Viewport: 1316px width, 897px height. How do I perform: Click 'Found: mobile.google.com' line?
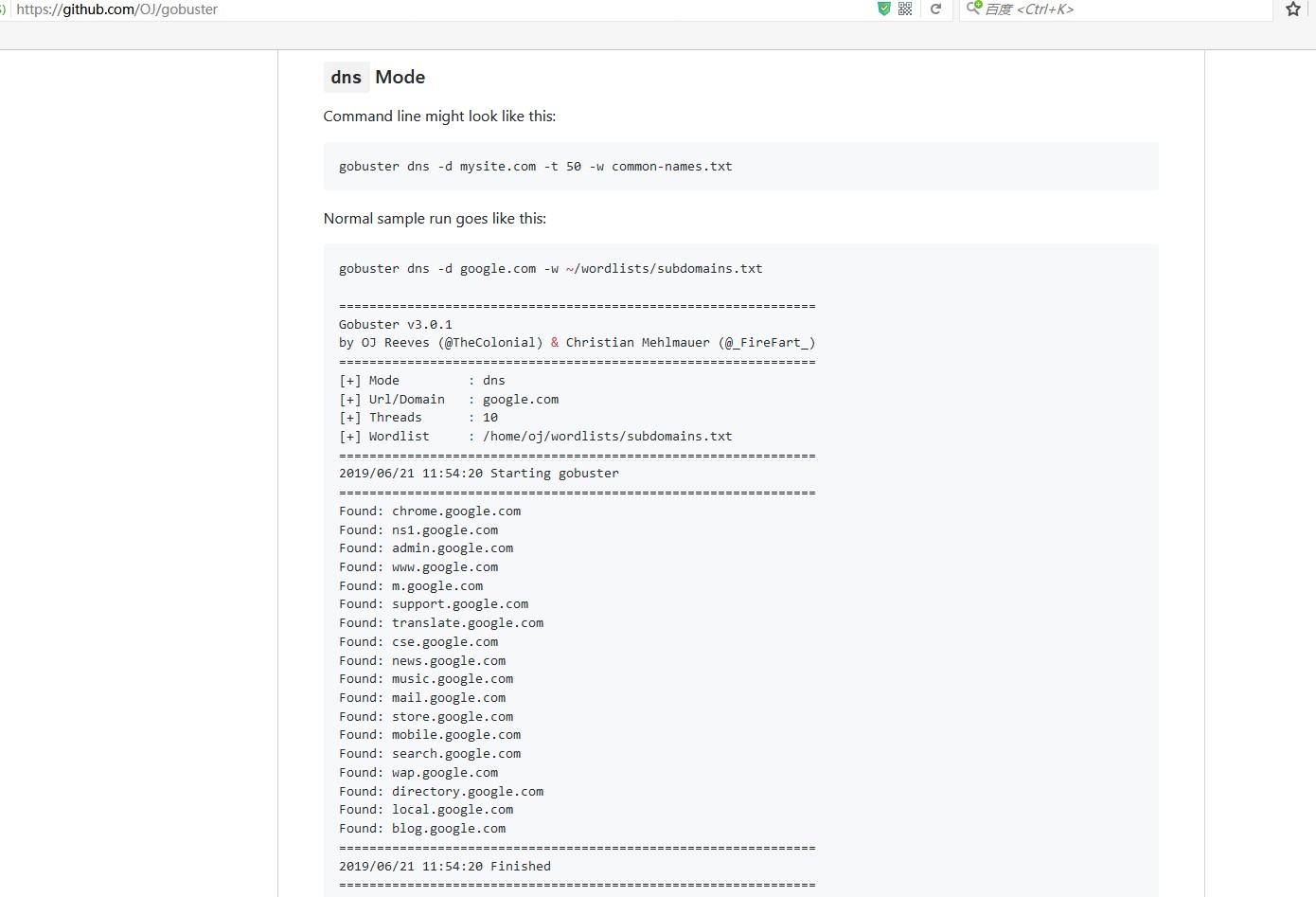tap(430, 734)
